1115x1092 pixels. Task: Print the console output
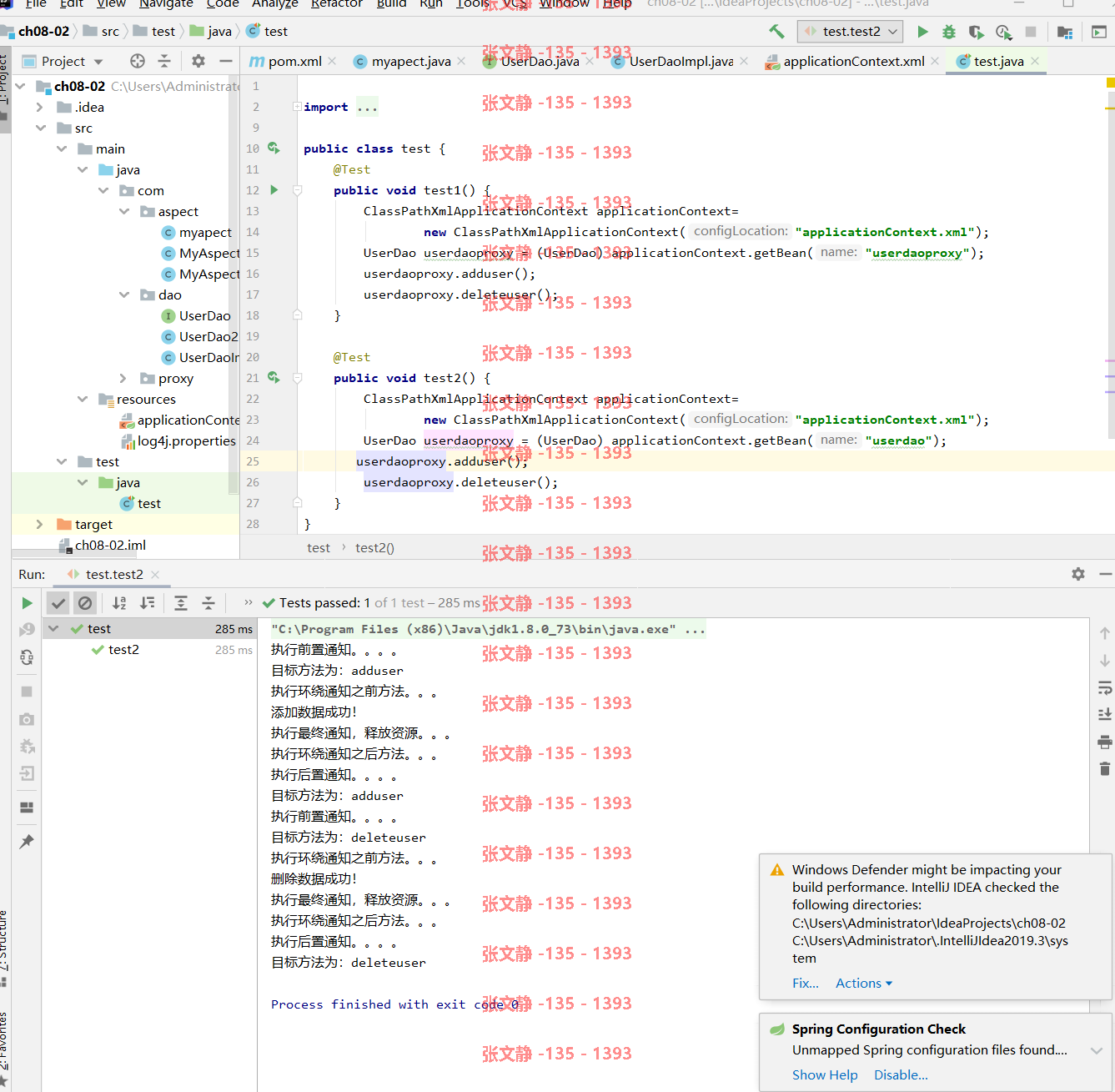point(1104,742)
